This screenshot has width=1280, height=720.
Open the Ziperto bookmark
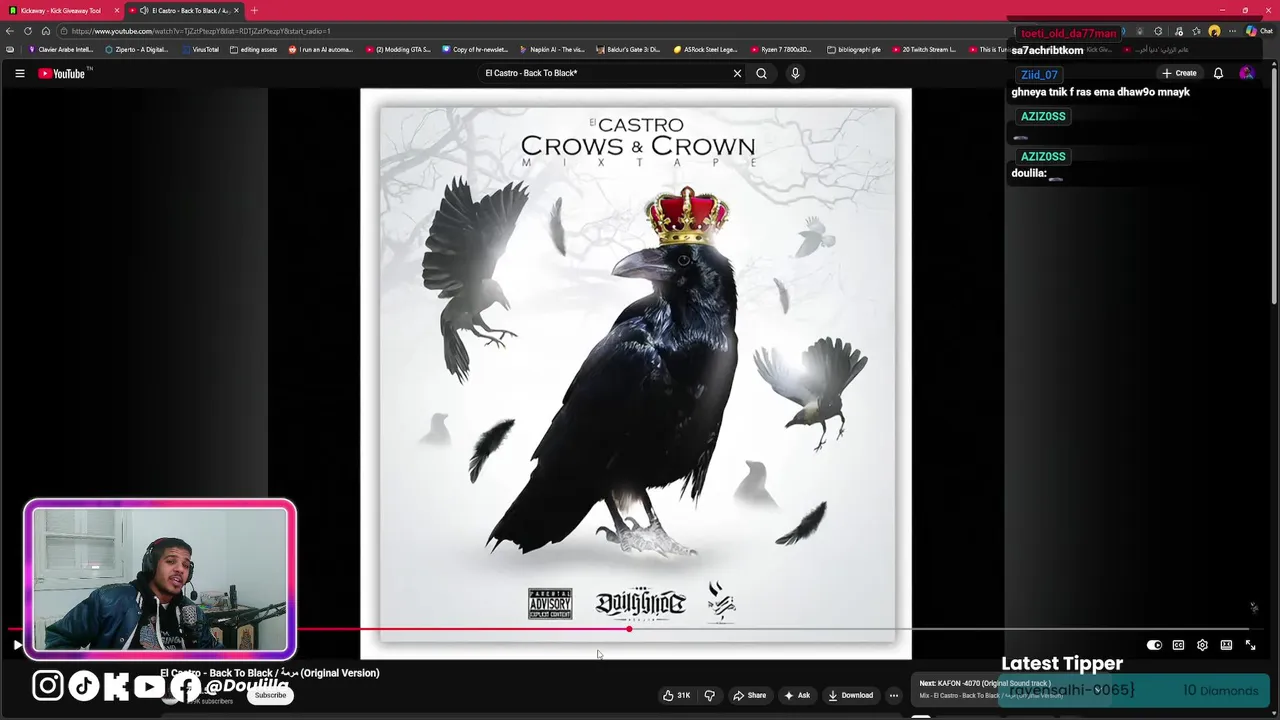coord(137,49)
